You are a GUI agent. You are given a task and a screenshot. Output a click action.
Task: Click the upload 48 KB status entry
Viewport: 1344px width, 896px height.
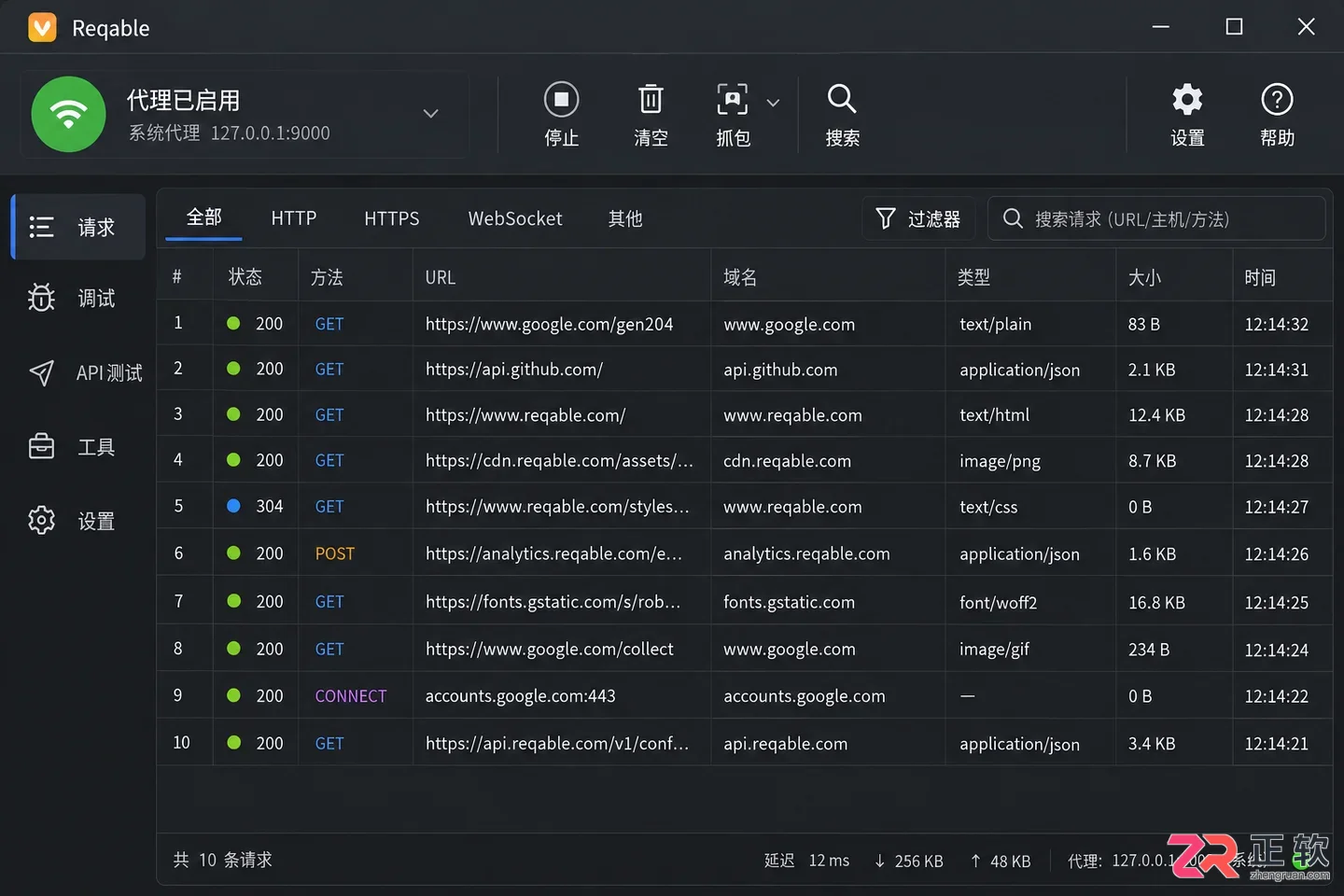coord(1000,861)
